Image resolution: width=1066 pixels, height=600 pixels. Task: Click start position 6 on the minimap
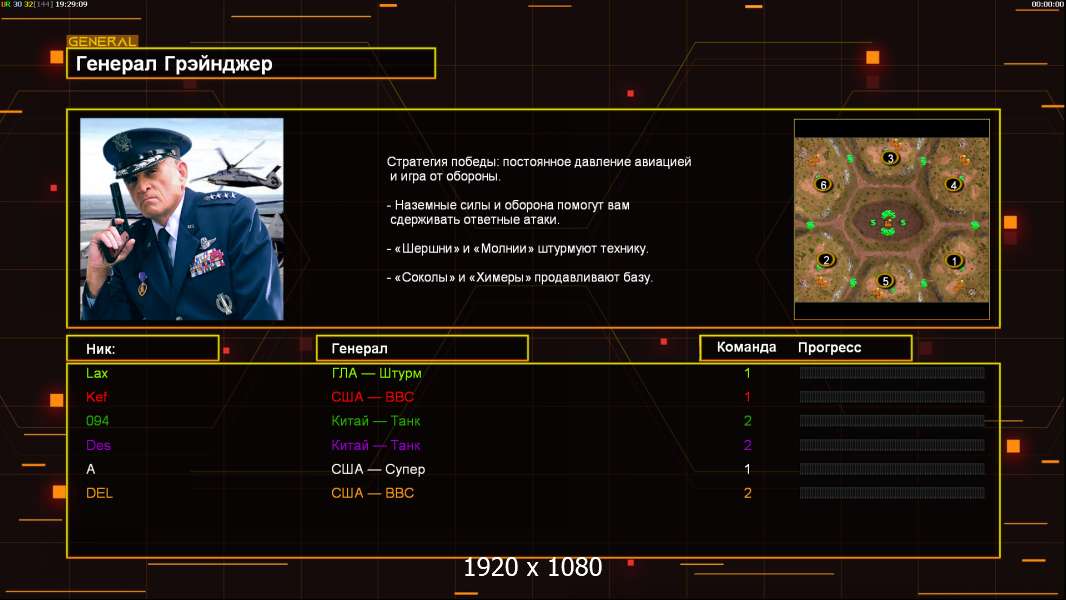click(x=823, y=185)
